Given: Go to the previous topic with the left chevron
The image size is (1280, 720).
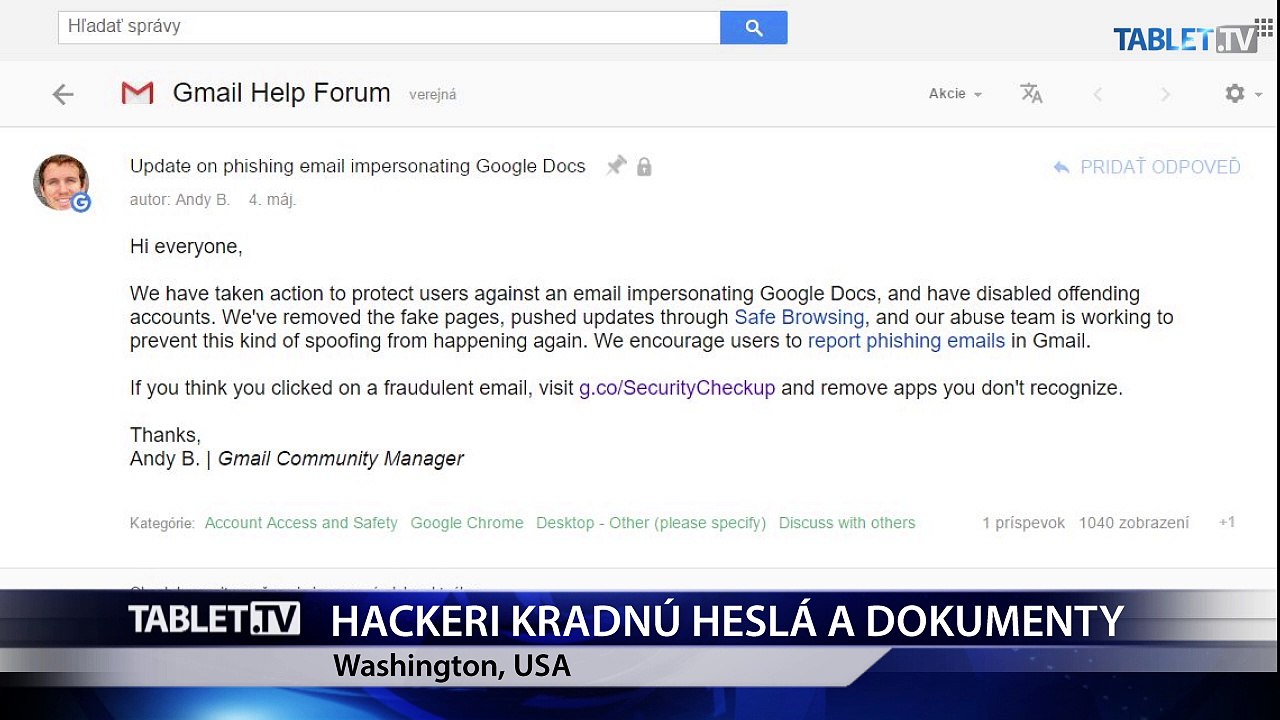Looking at the screenshot, I should (x=1097, y=94).
